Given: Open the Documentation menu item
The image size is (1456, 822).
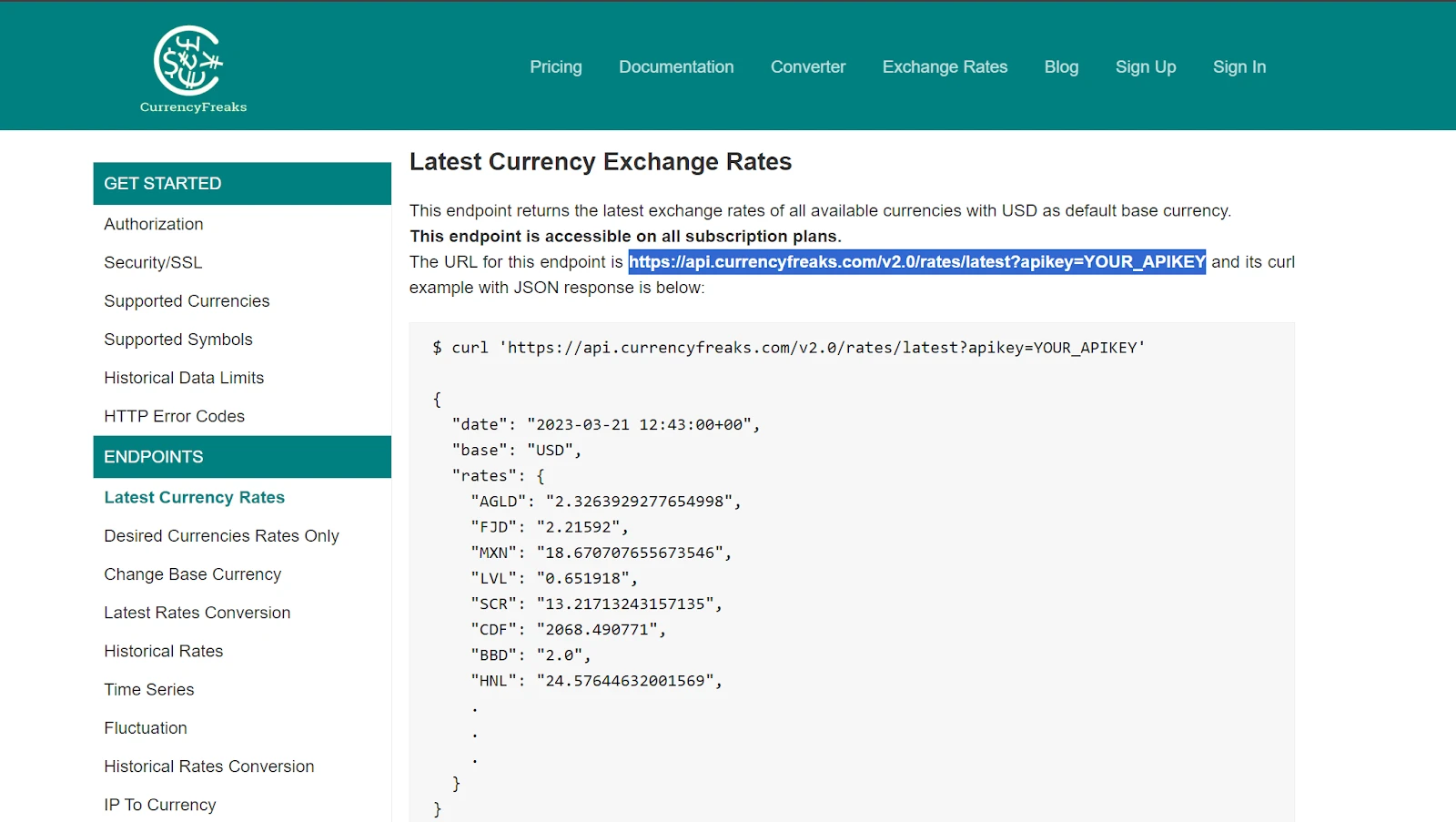Looking at the screenshot, I should (x=675, y=66).
